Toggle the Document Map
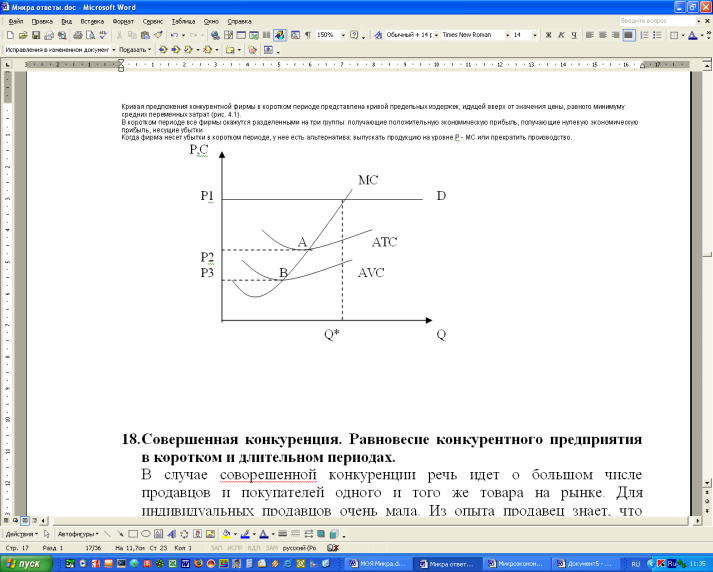Screen dimensions: 713x572 point(295,35)
